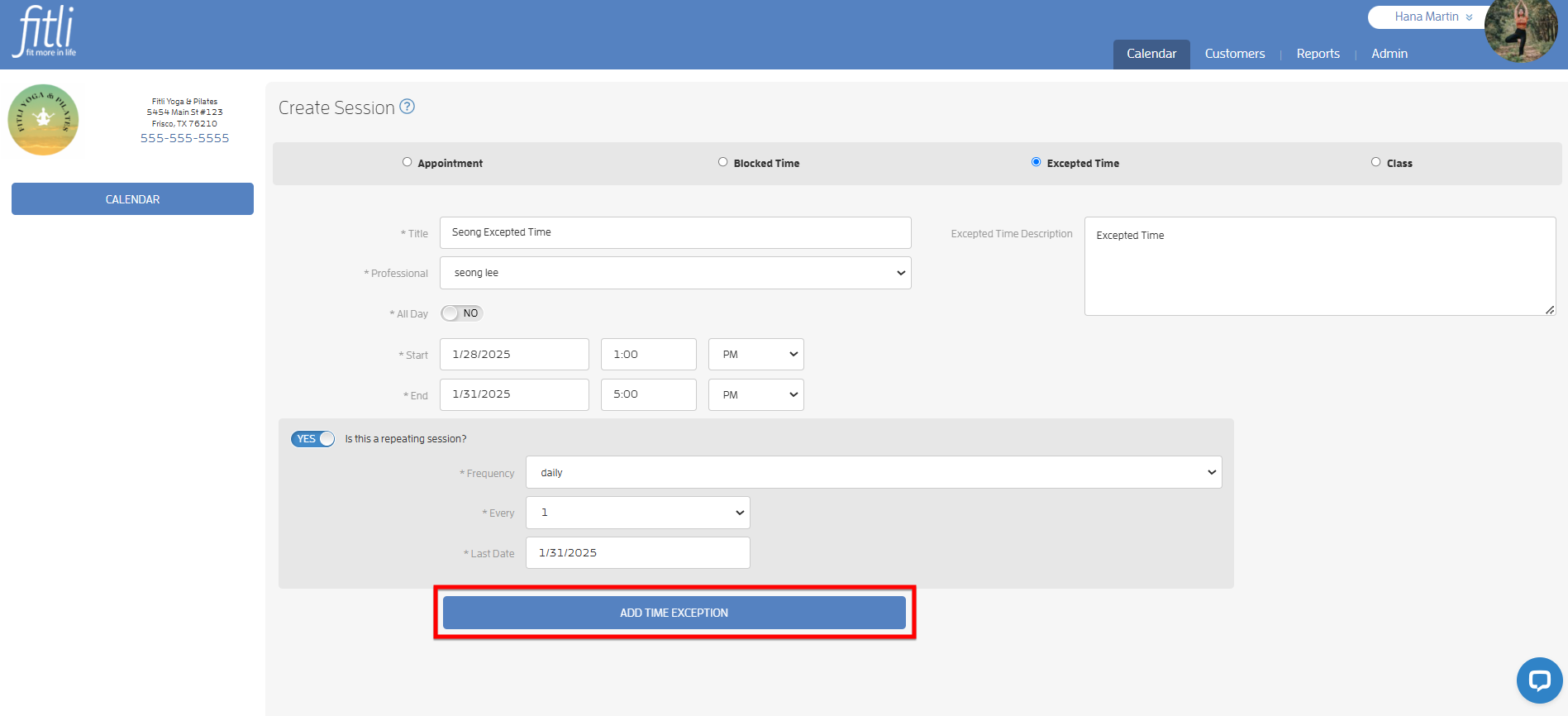Toggle the All Day switch
The width and height of the screenshot is (1568, 716).
click(461, 313)
